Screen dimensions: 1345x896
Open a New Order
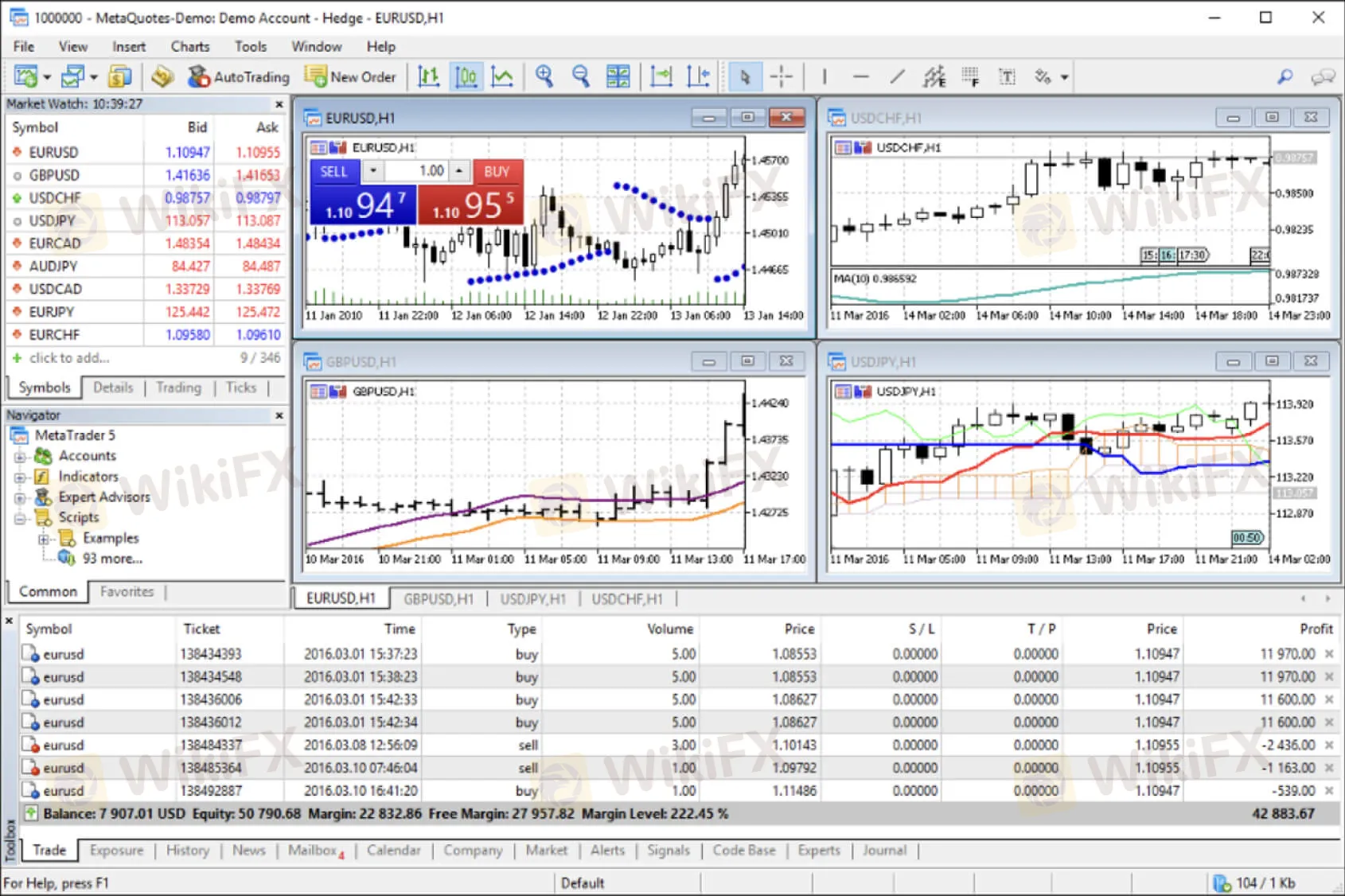(x=351, y=76)
